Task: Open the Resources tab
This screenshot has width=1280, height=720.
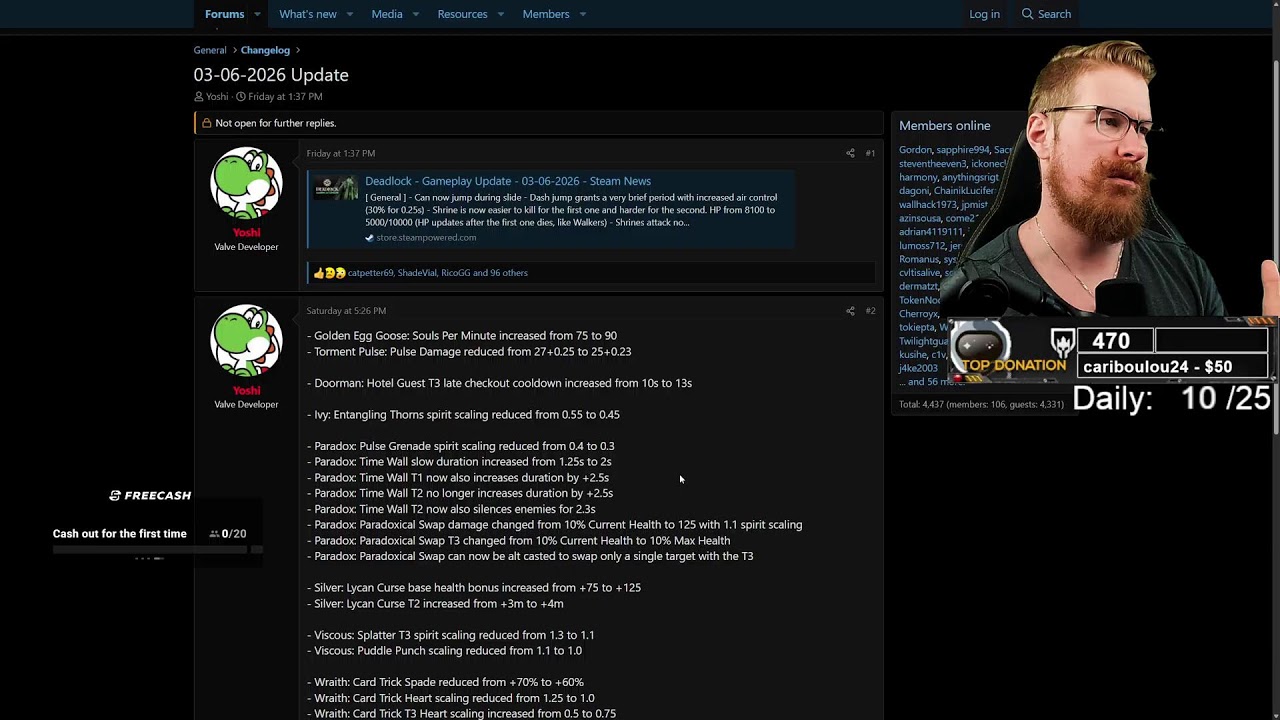Action: click(x=462, y=14)
